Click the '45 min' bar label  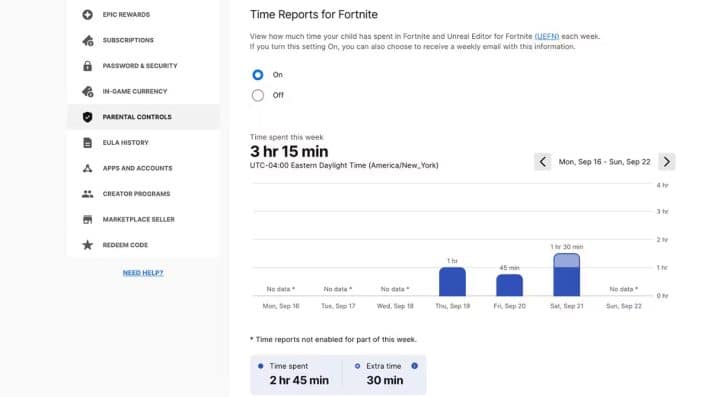[x=509, y=268]
